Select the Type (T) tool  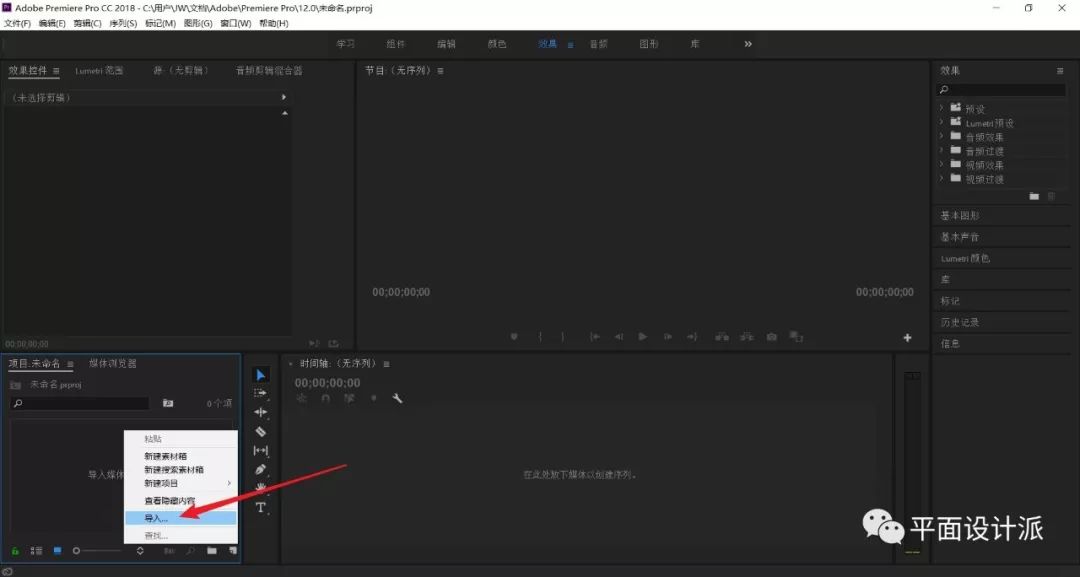point(260,508)
